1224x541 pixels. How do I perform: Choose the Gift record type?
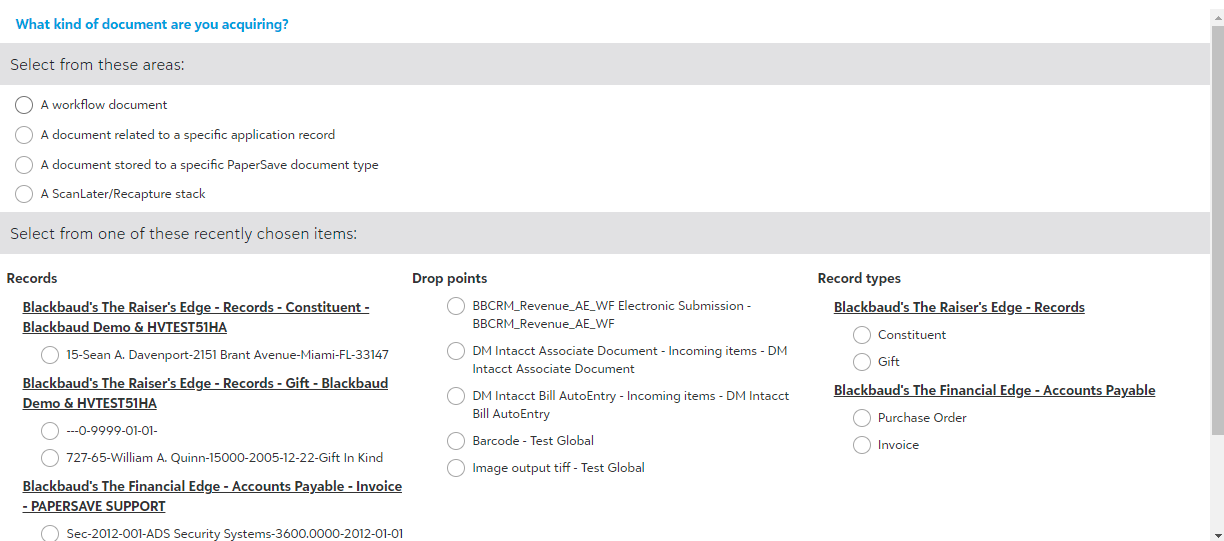pyautogui.click(x=862, y=362)
